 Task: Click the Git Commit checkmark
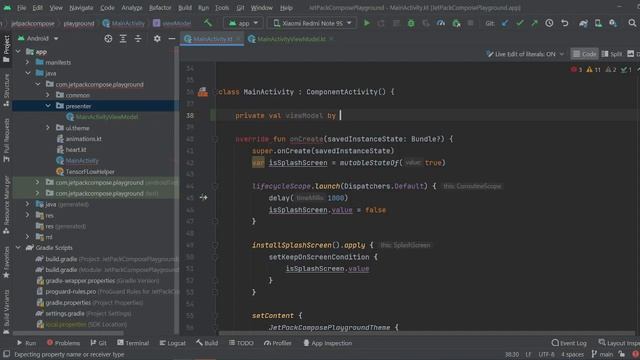520,23
